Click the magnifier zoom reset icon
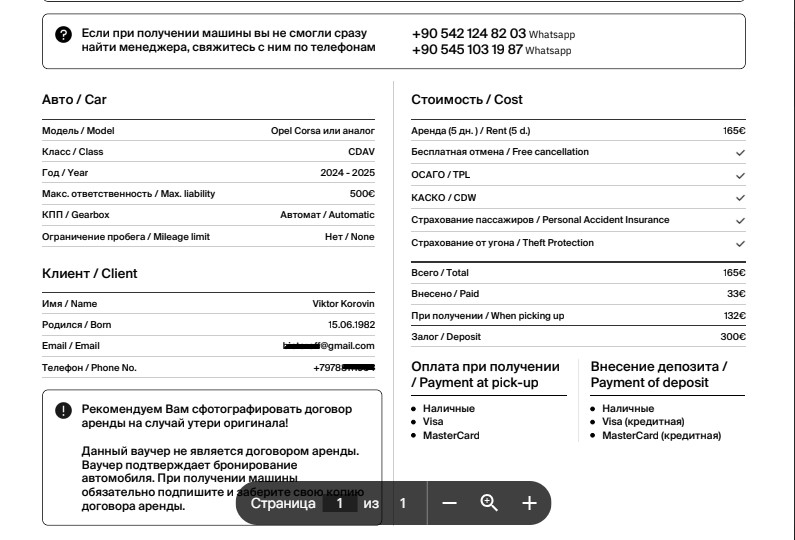Viewport: 795px width, 540px height. point(489,503)
